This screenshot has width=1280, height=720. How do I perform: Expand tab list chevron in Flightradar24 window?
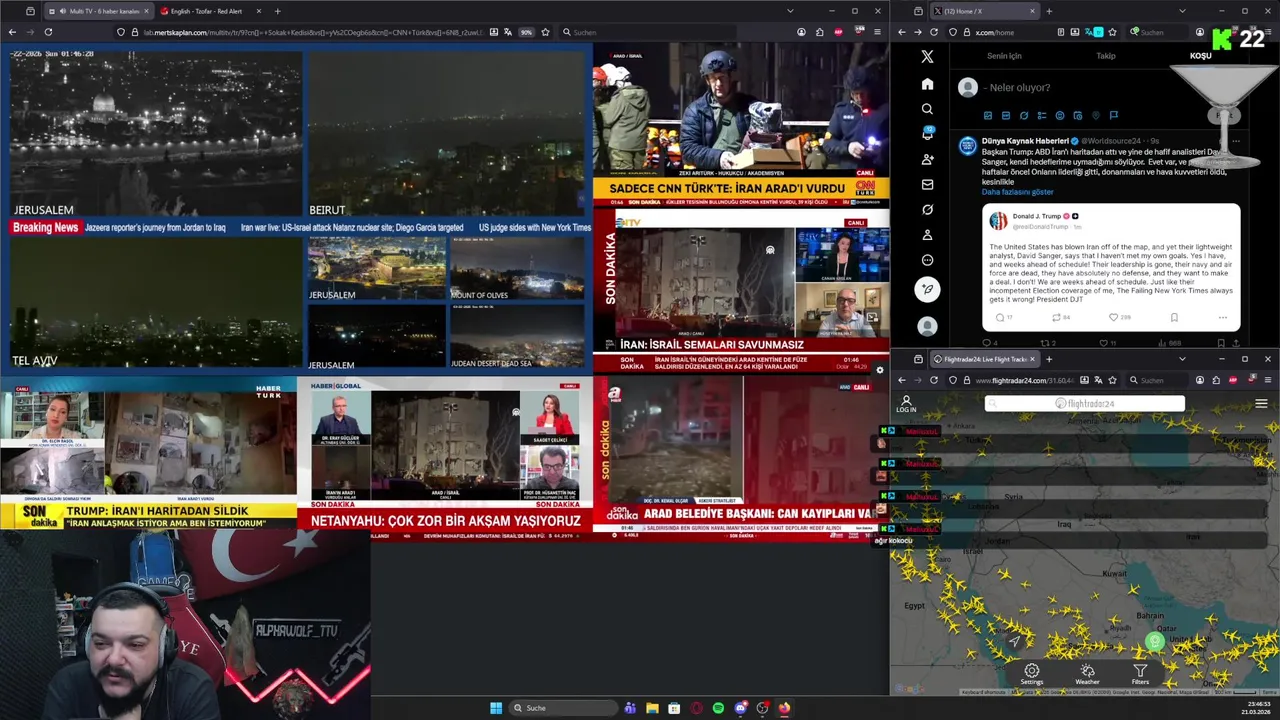pos(1182,359)
